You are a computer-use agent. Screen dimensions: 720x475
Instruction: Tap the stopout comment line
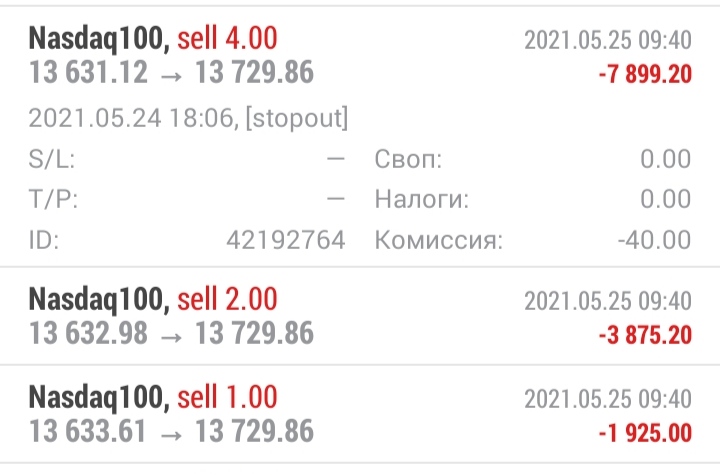point(188,119)
